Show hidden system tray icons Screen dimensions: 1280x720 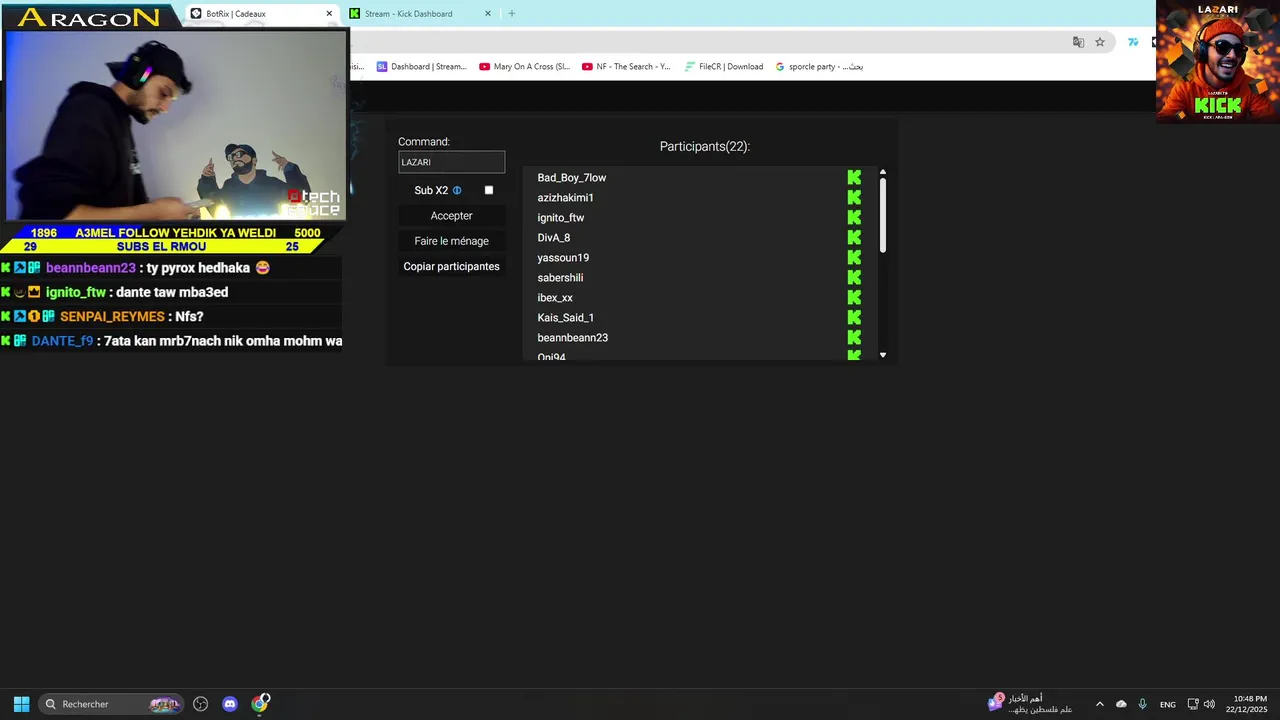coord(1100,704)
